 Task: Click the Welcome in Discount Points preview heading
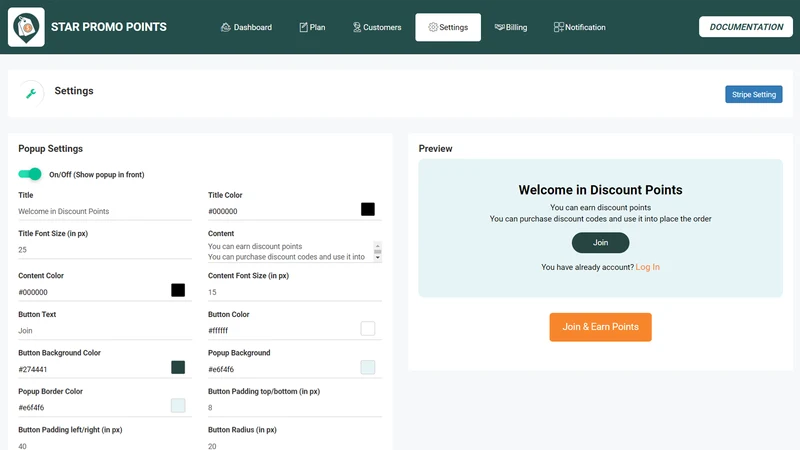click(600, 190)
